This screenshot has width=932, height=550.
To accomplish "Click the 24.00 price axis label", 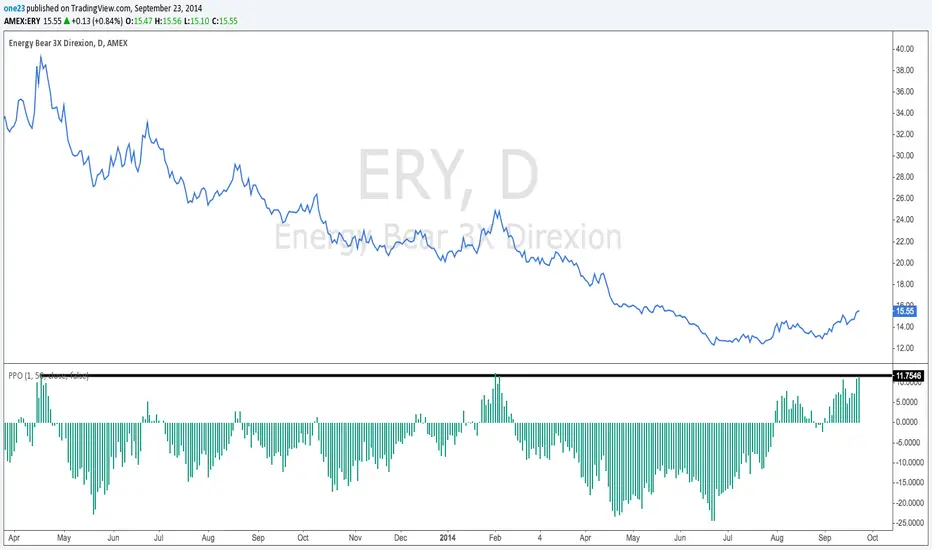I will (905, 220).
